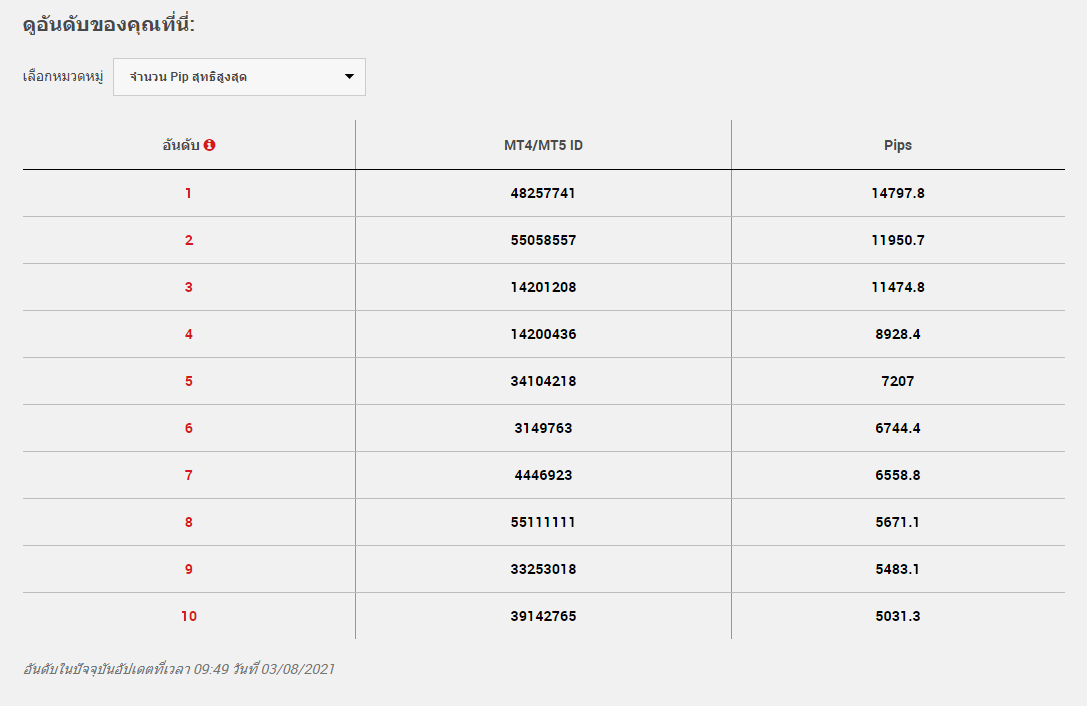Click the pips value 8928.4
The image size is (1087, 706).
898,334
